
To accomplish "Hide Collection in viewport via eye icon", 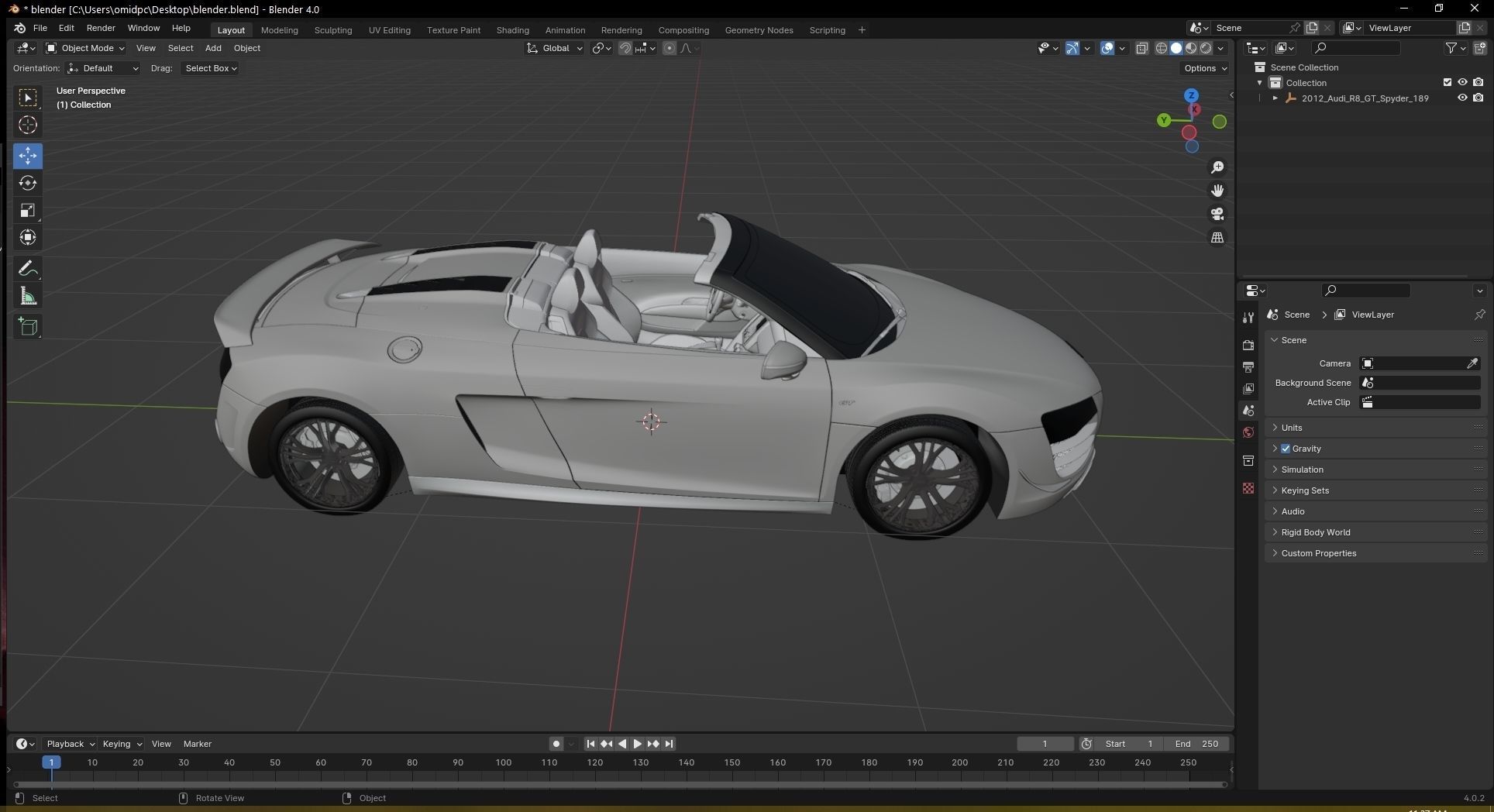I will pos(1462,83).
